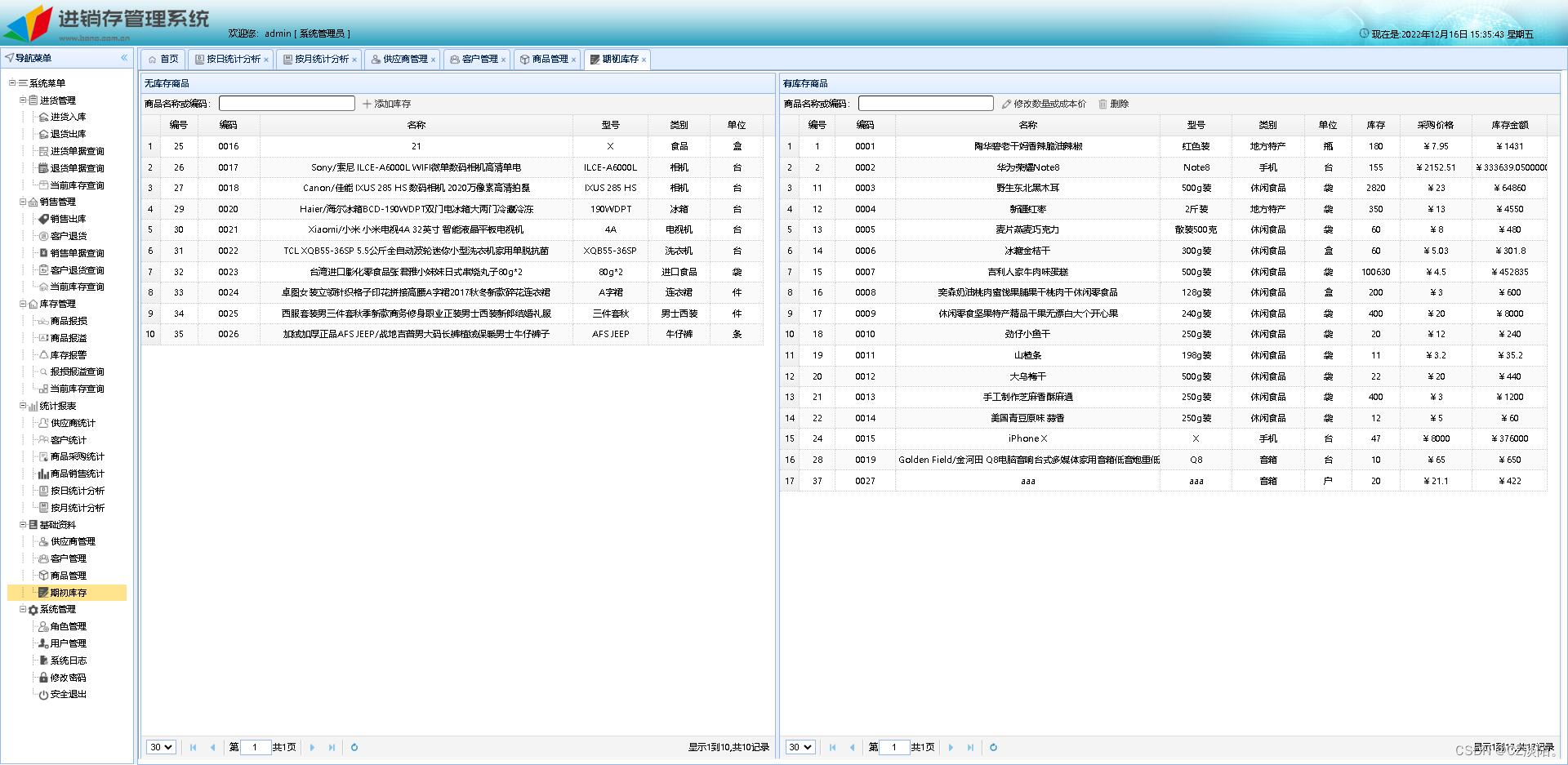Close the 按日统计分析 tab
The image size is (1568, 765).
tap(266, 60)
